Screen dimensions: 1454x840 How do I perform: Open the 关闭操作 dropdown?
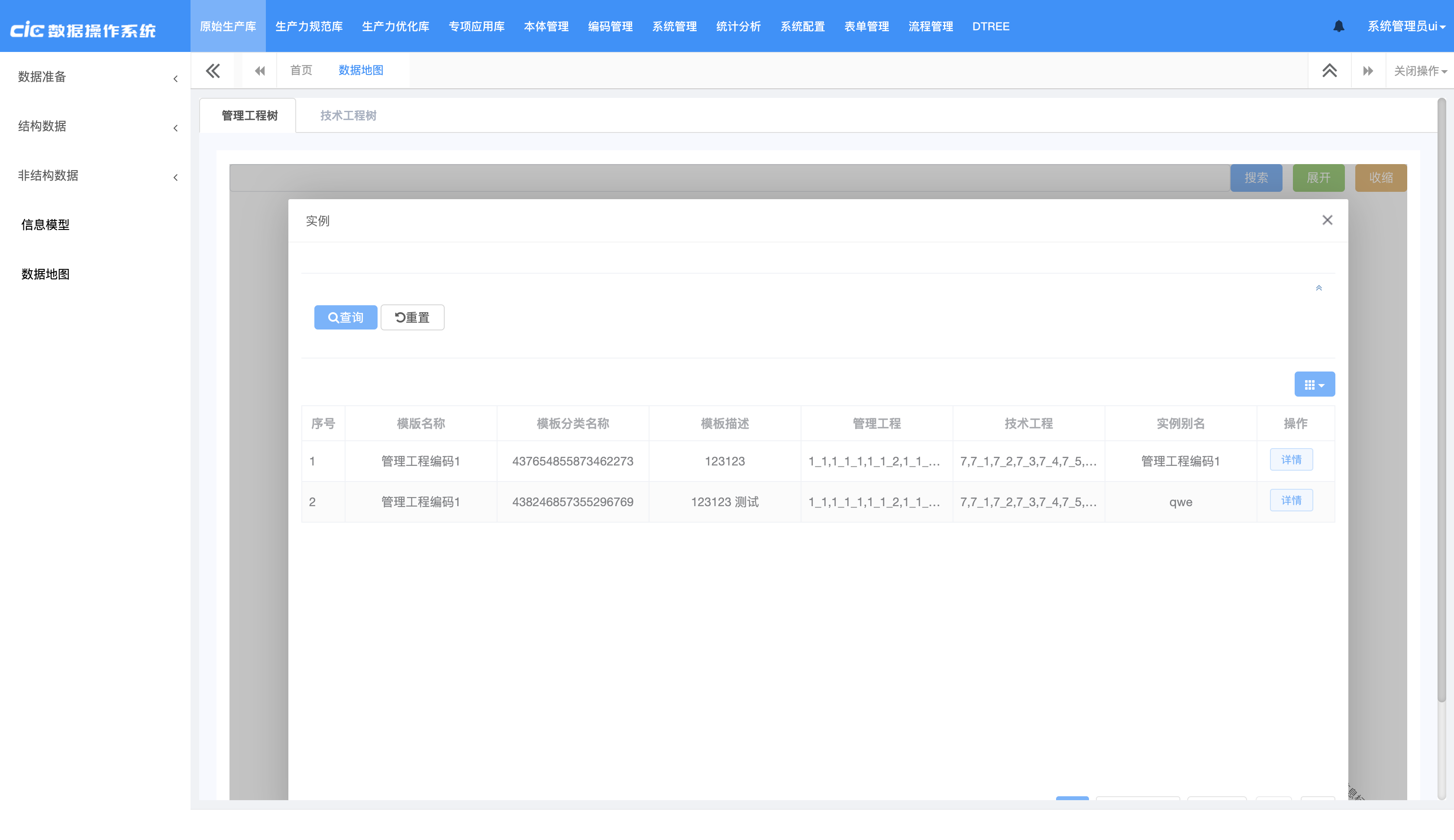click(1419, 71)
